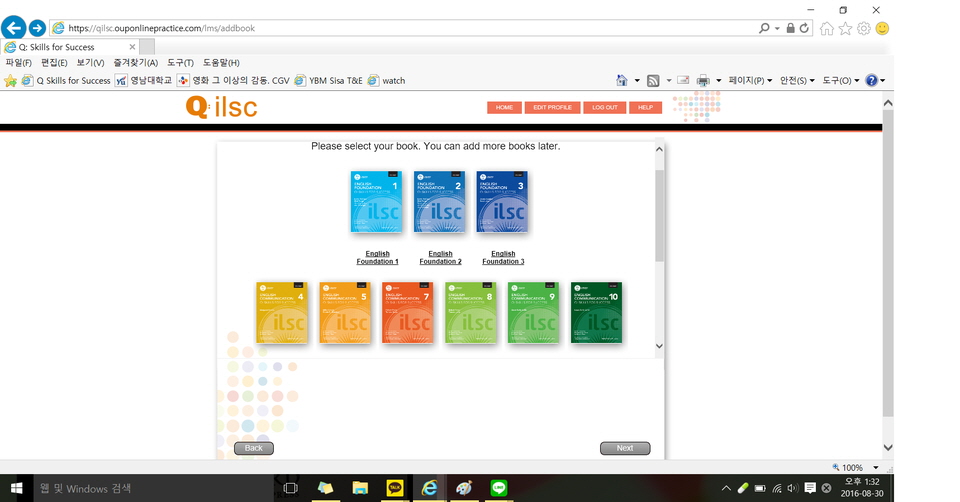The image size is (960, 502).
Task: Click the yellow Add to favorites star
Action: point(10,81)
